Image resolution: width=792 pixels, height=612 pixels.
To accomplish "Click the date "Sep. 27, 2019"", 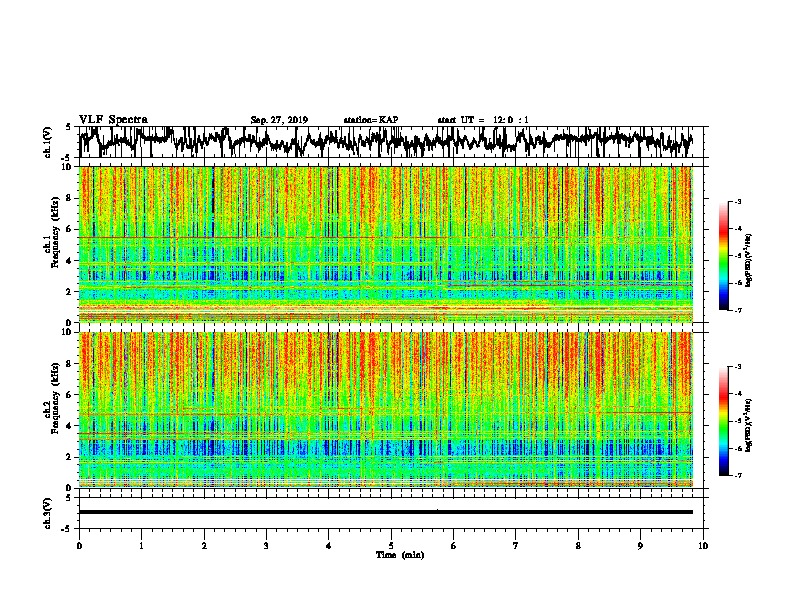I will click(x=279, y=120).
